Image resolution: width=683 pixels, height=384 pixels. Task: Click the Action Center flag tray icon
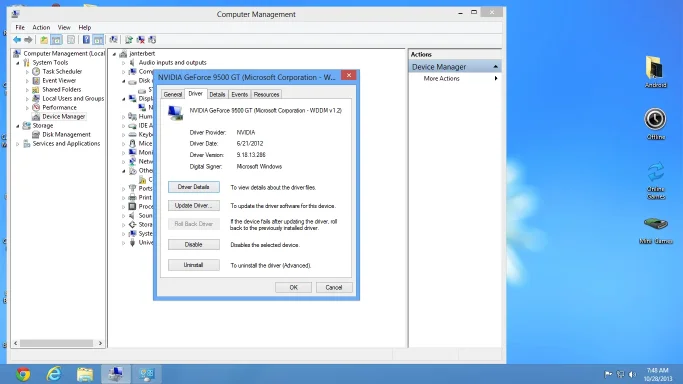point(608,374)
